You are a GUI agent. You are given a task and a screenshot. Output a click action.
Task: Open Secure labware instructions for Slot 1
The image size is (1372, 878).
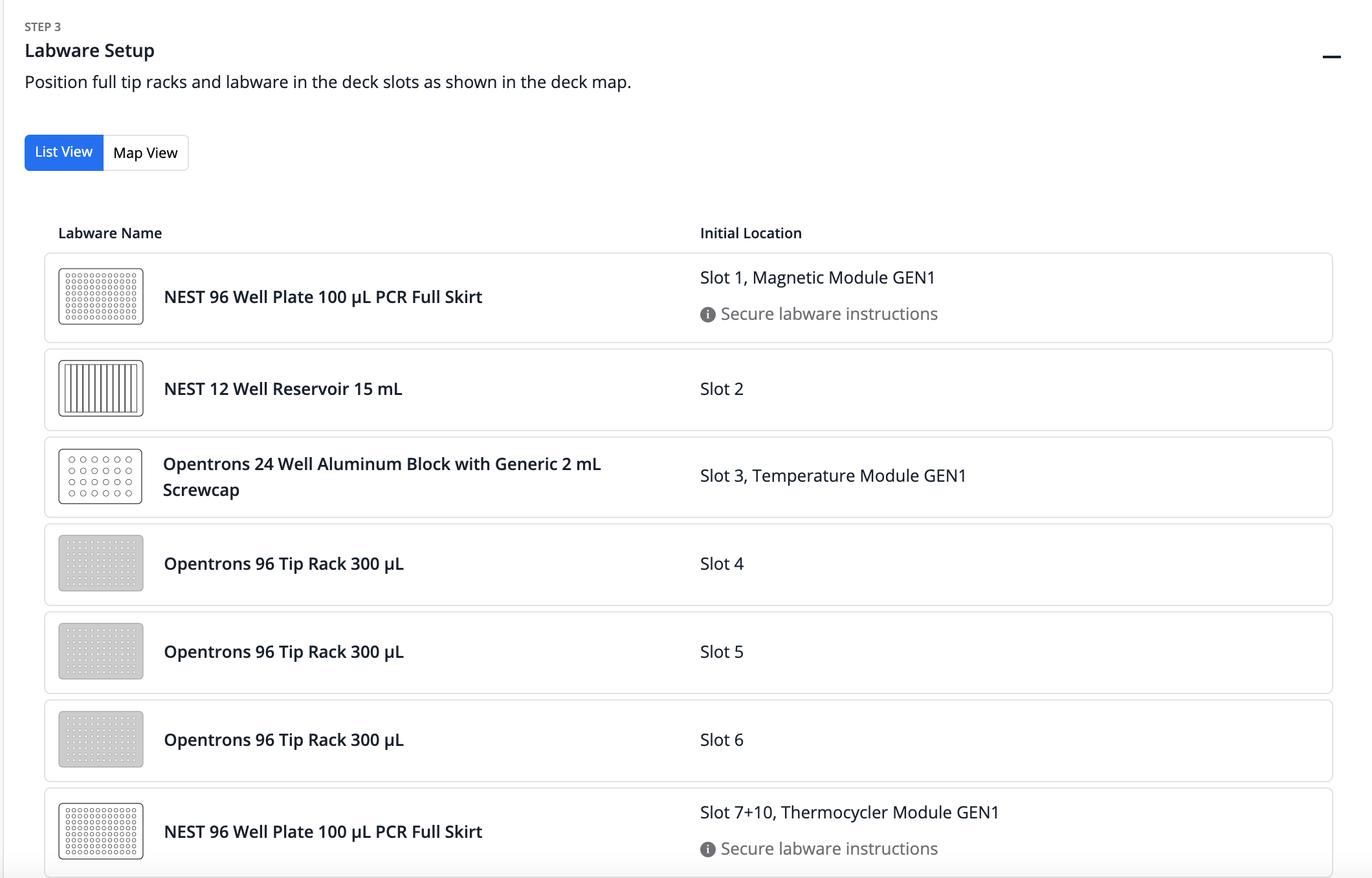[829, 314]
